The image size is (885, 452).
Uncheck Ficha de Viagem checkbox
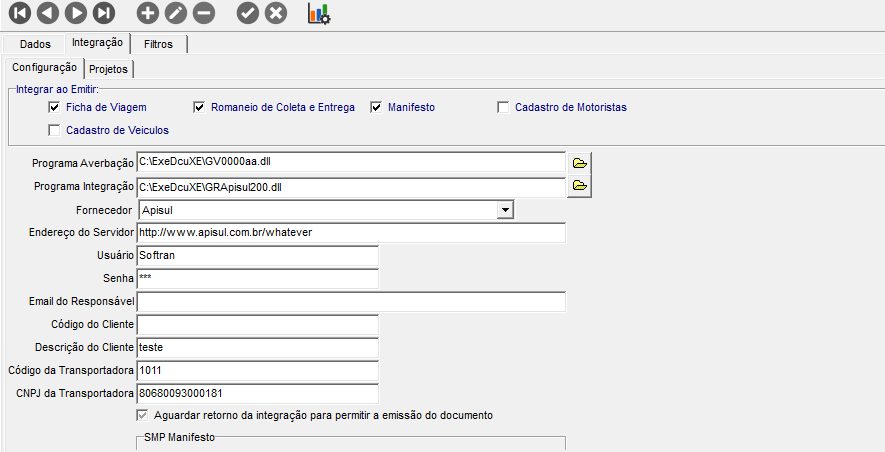pos(55,107)
